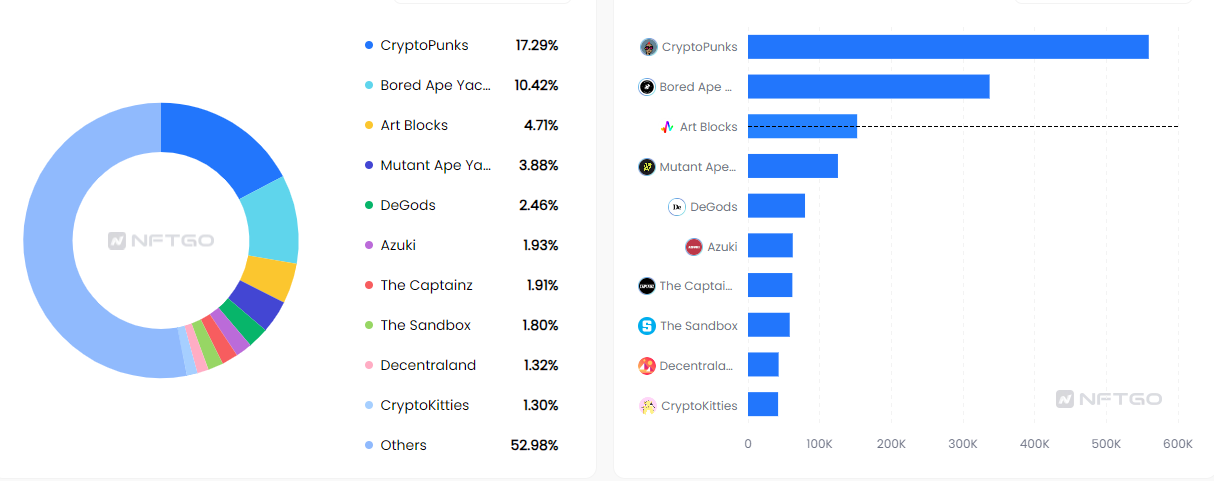
Task: Click the Art Blocks logo icon
Action: point(667,127)
